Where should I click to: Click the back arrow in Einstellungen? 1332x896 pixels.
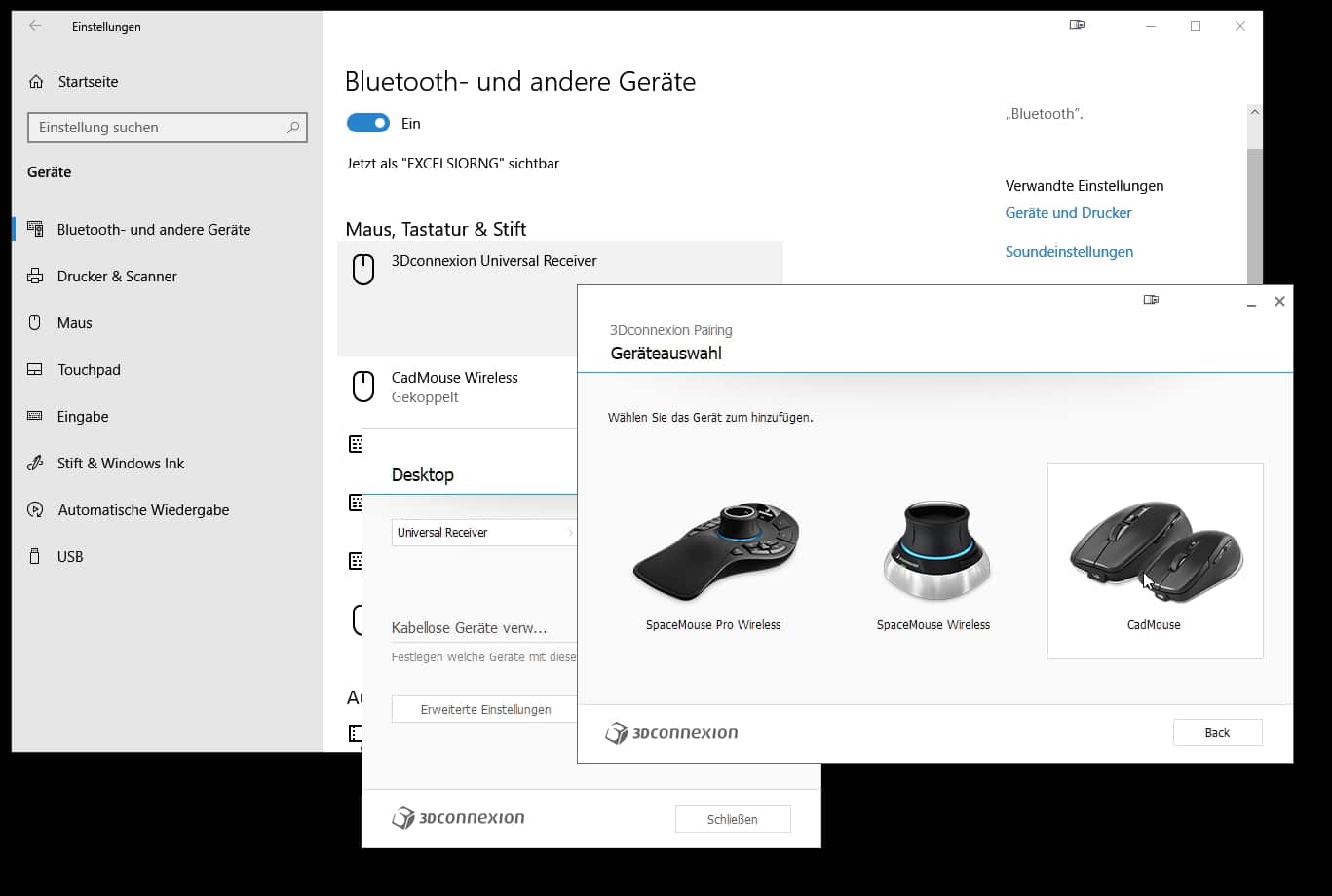point(35,26)
